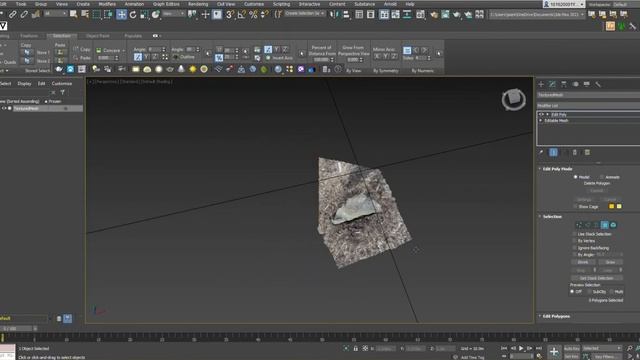Toggle the Angle Snap icon

point(242,15)
